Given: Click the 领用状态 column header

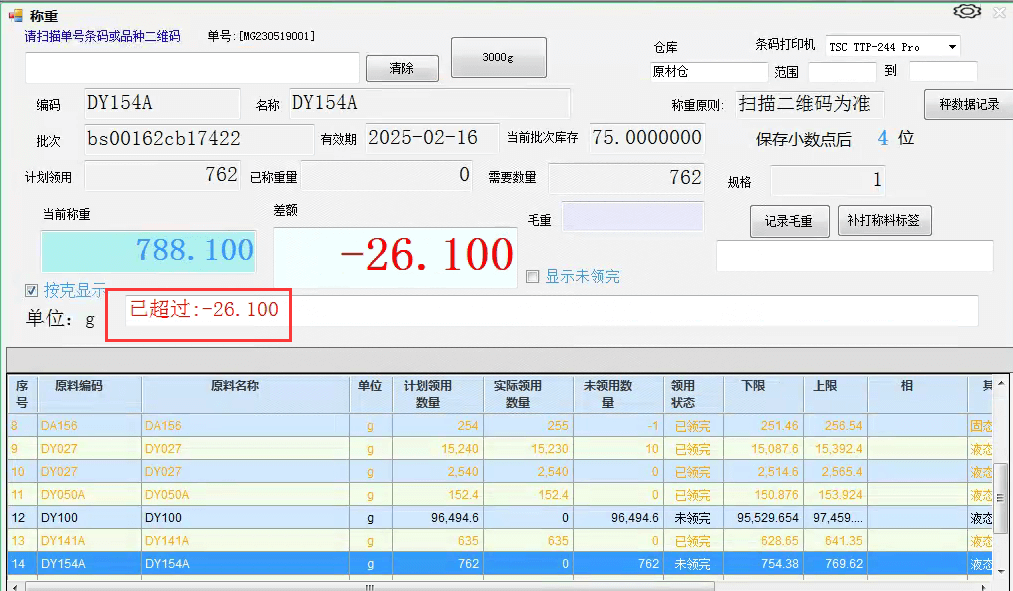Looking at the screenshot, I should pos(682,393).
